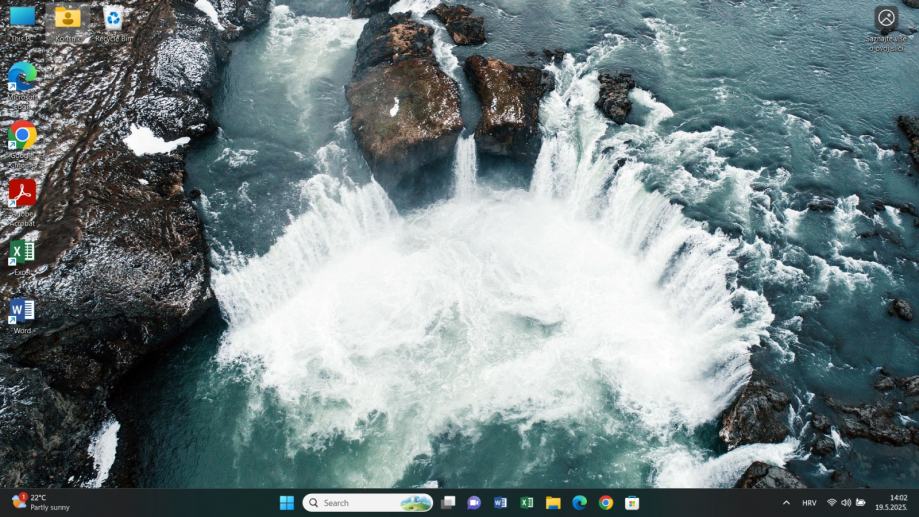Select the Korisnik user folder icon
Image resolution: width=919 pixels, height=517 pixels.
click(68, 18)
